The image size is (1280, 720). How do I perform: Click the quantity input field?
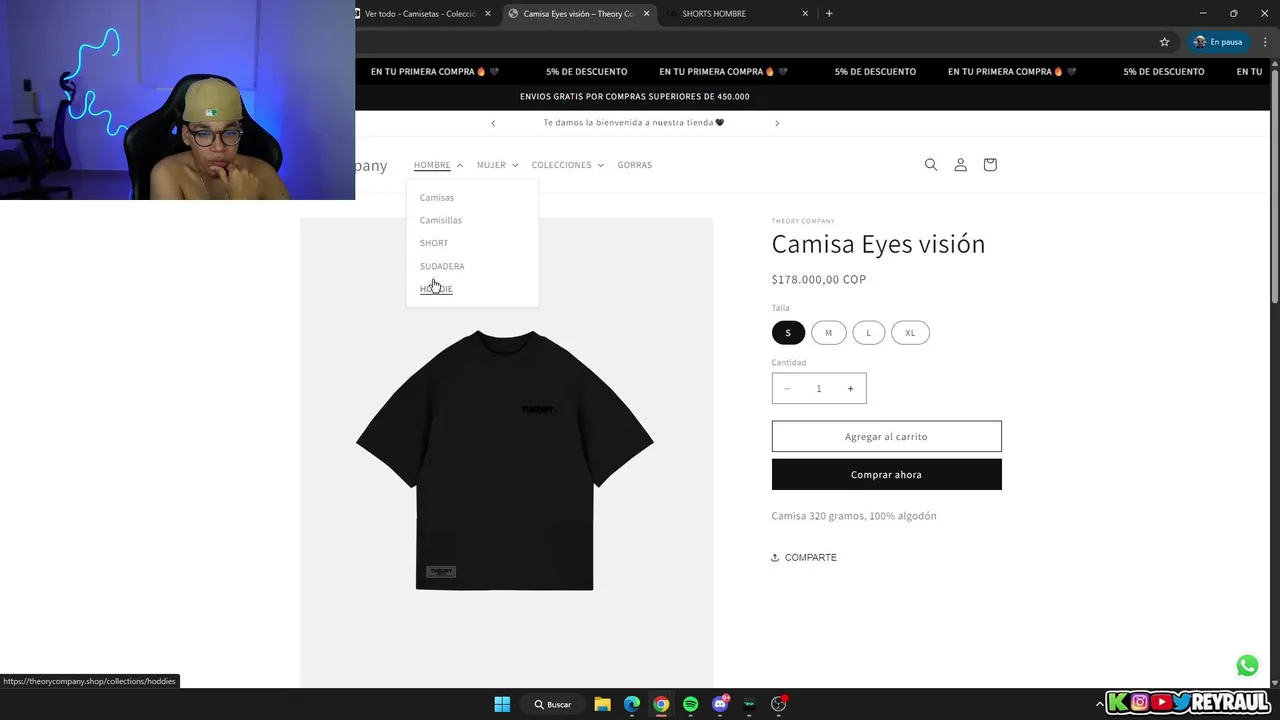[x=818, y=389]
